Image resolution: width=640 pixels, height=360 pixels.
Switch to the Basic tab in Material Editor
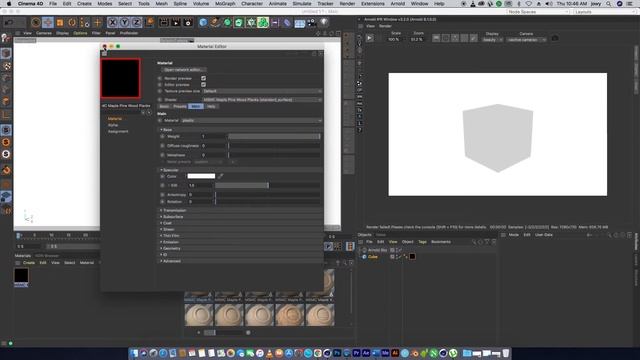coord(164,106)
